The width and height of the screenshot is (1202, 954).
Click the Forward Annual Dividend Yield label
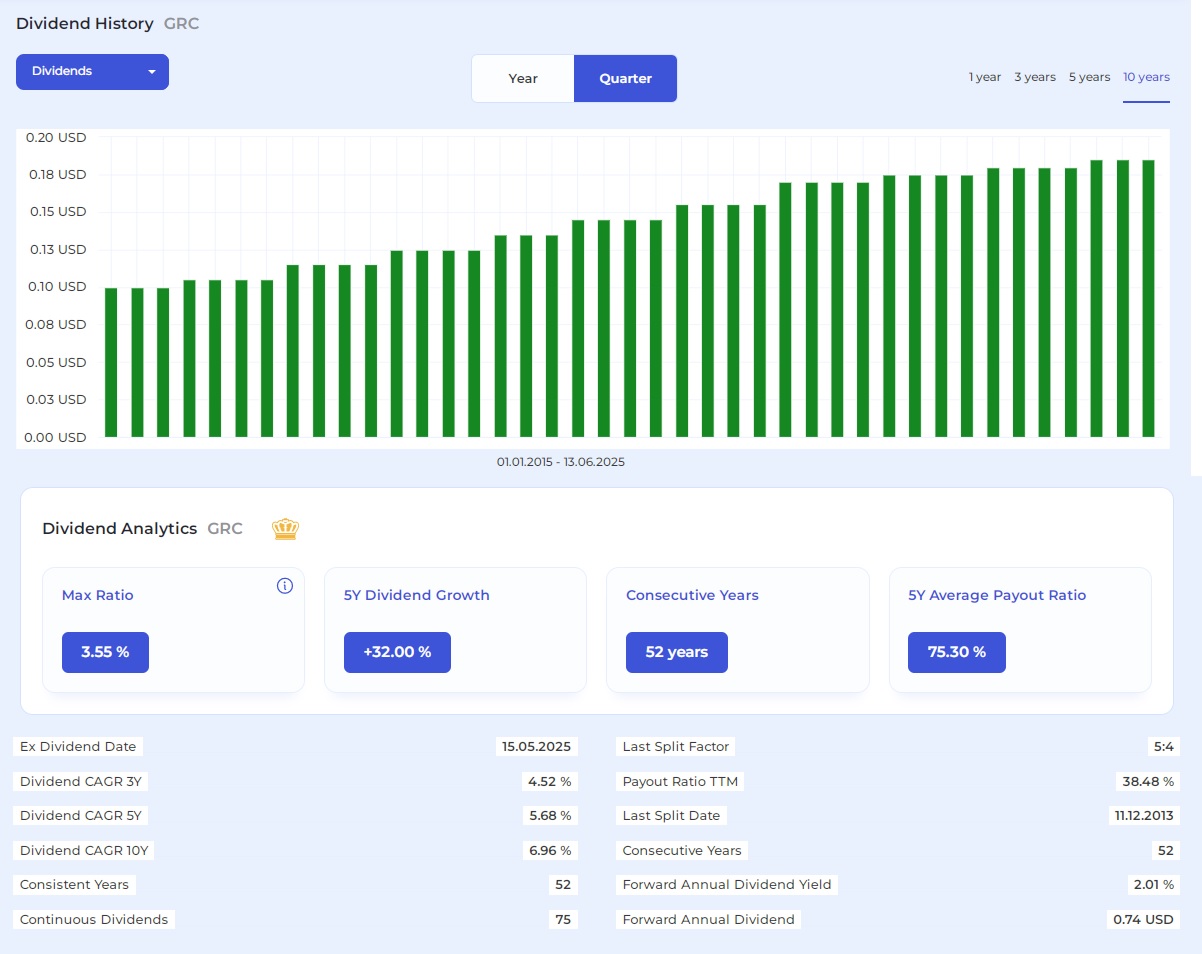727,884
